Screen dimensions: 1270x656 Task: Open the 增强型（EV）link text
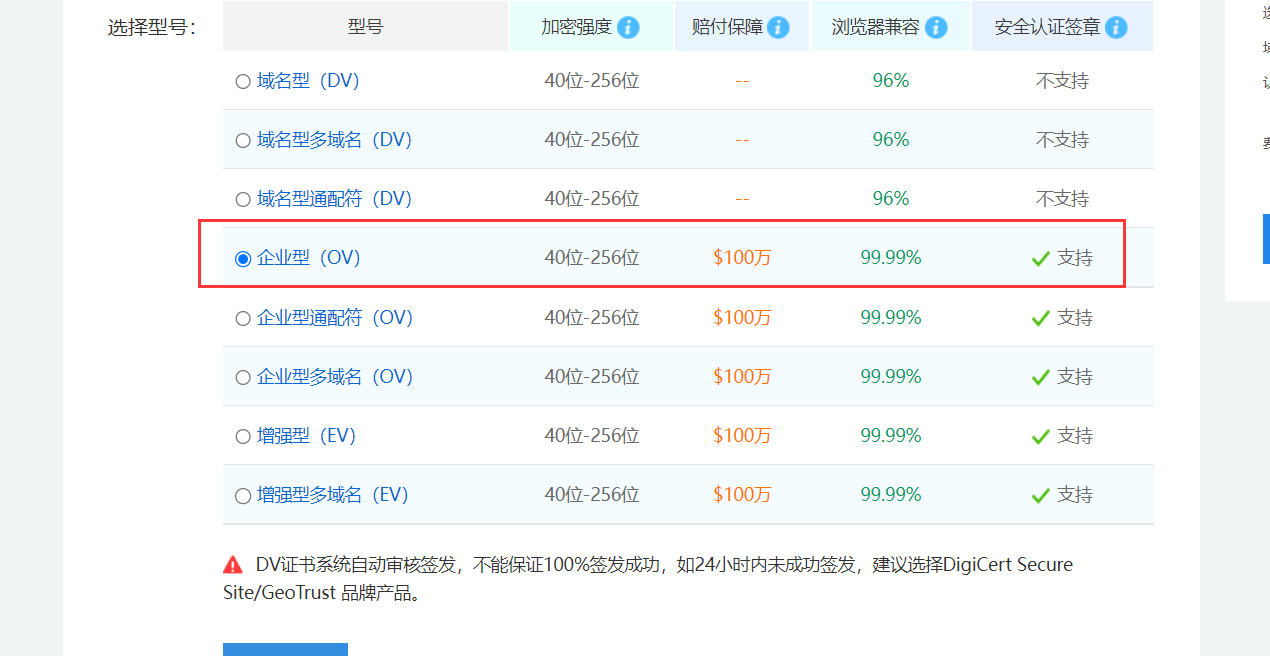306,436
